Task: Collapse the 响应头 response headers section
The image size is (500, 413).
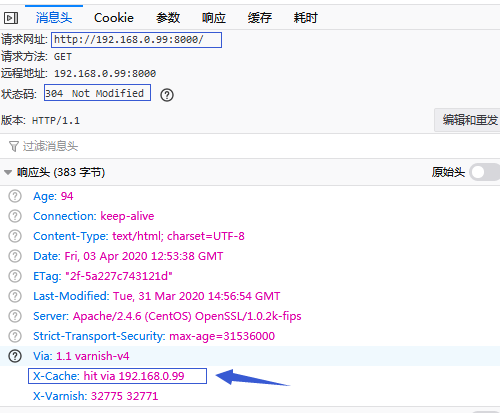Action: click(x=7, y=172)
